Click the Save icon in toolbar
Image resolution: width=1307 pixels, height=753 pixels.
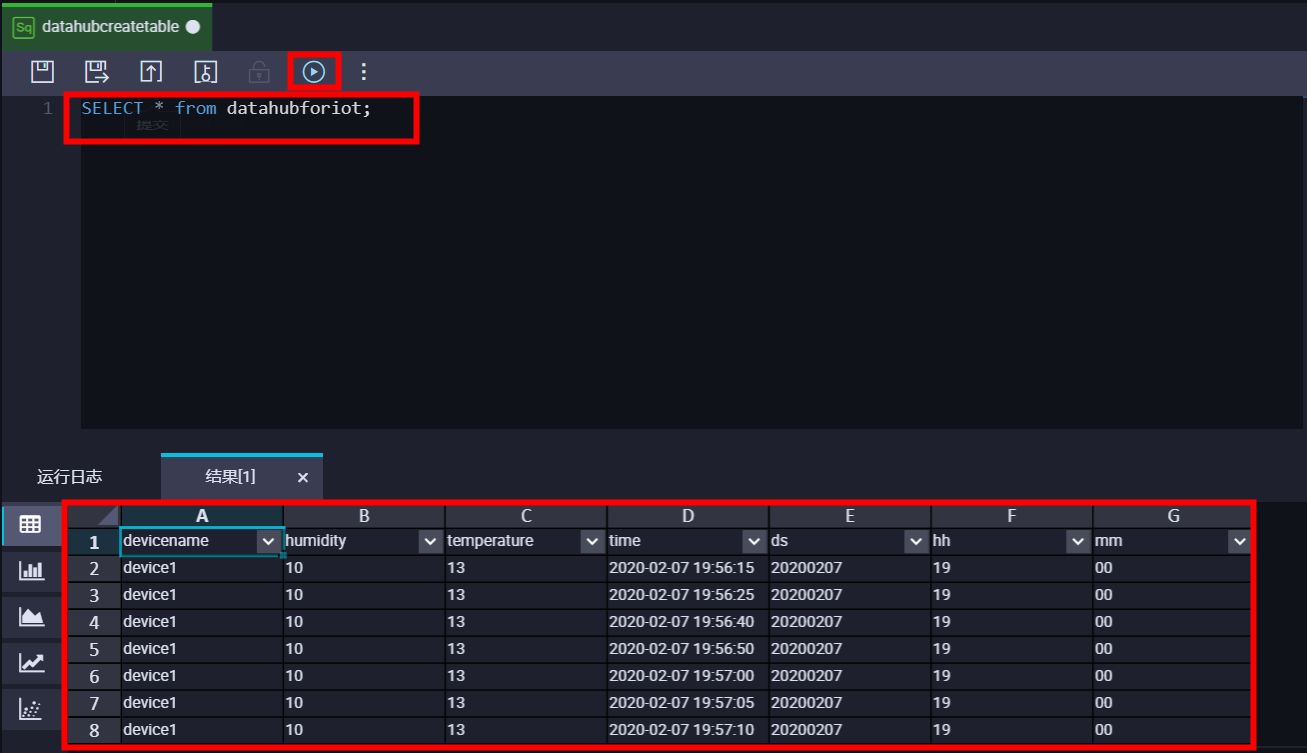[42, 72]
